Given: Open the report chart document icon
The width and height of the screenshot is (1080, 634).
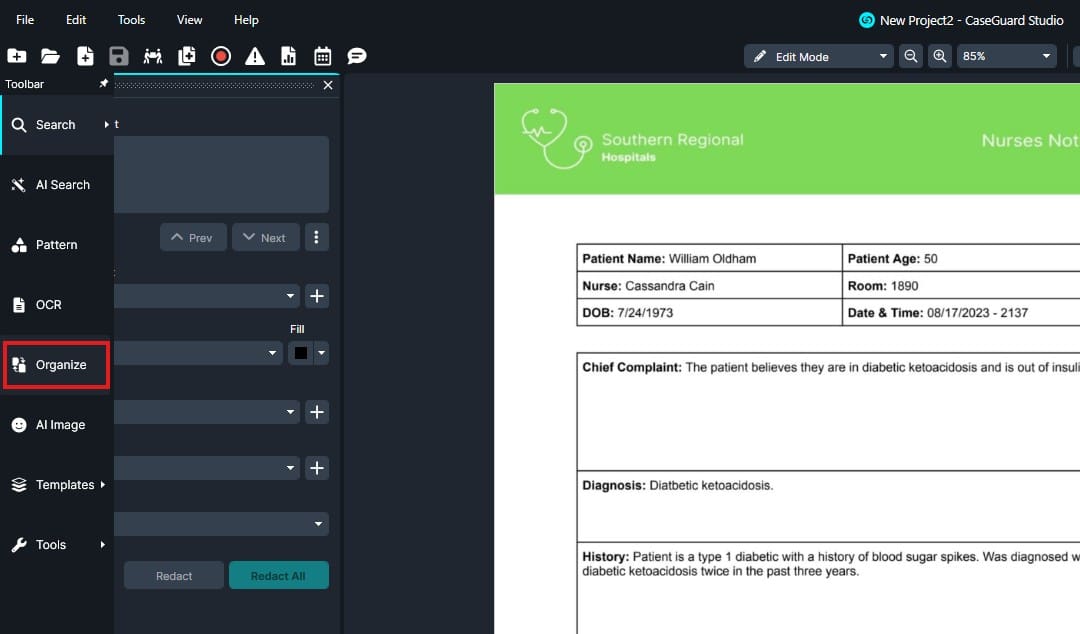Looking at the screenshot, I should [289, 56].
